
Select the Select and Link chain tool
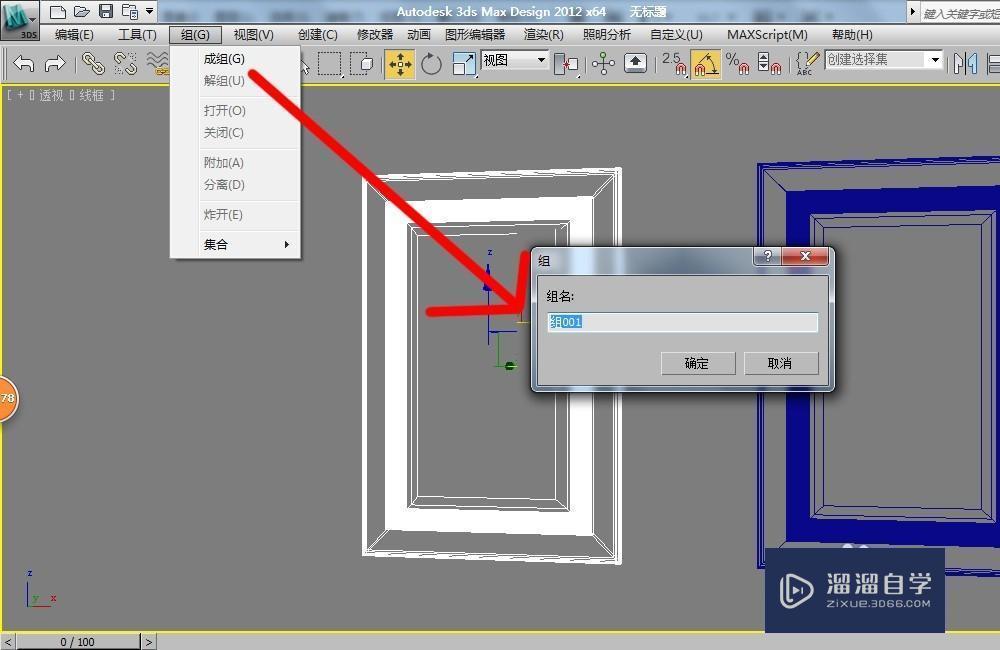click(x=94, y=64)
